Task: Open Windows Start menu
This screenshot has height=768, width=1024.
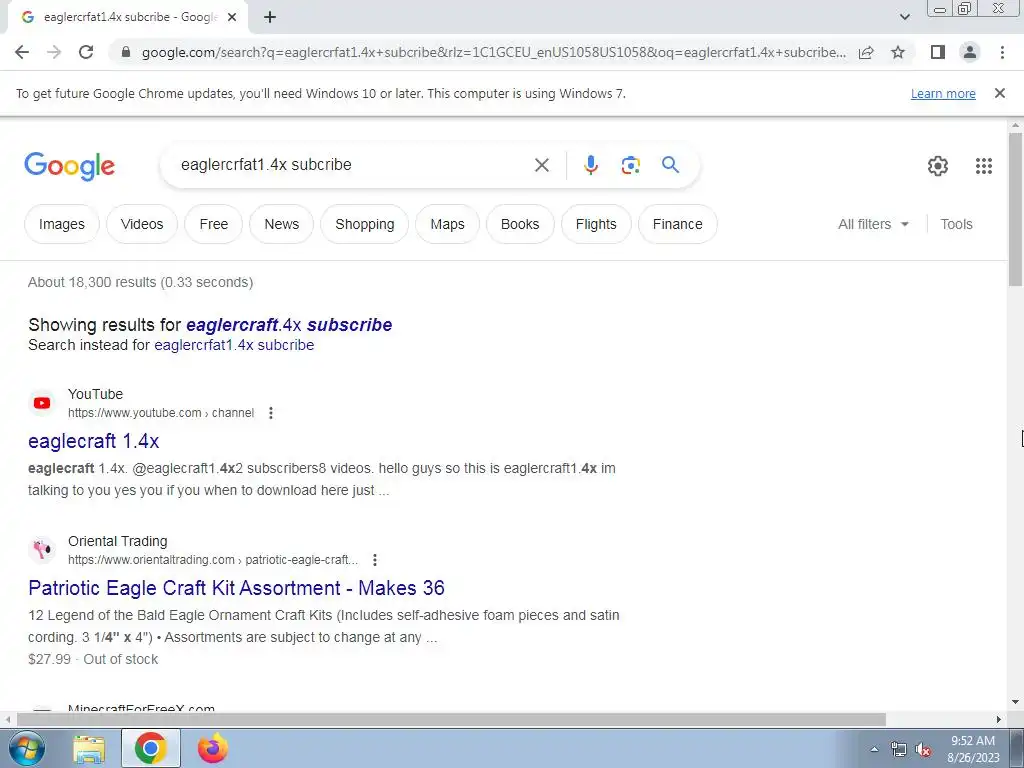Action: (27, 748)
